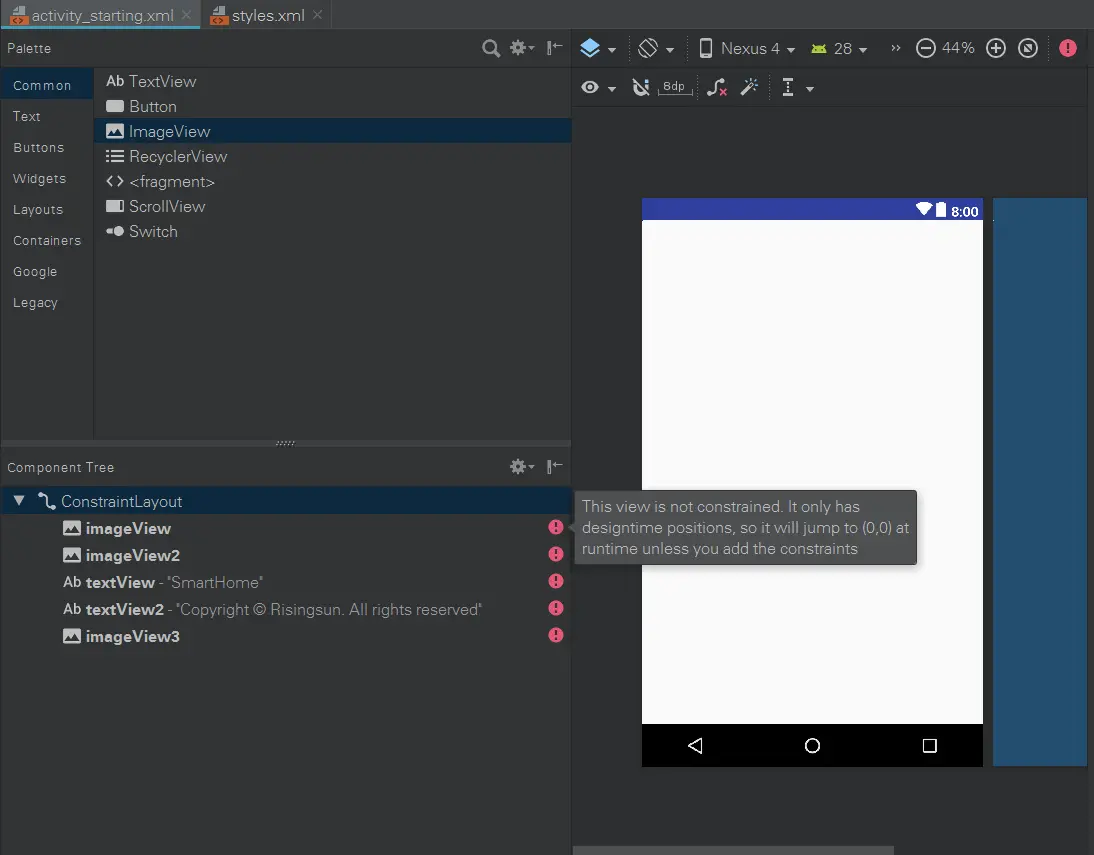Click the error icon next to imageView3
The height and width of the screenshot is (855, 1094).
pos(555,635)
